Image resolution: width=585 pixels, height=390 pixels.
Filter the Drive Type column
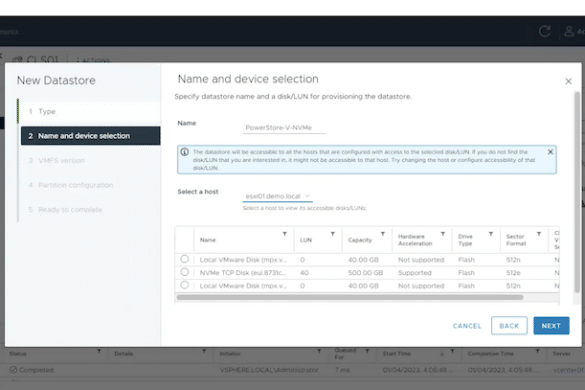click(x=491, y=234)
